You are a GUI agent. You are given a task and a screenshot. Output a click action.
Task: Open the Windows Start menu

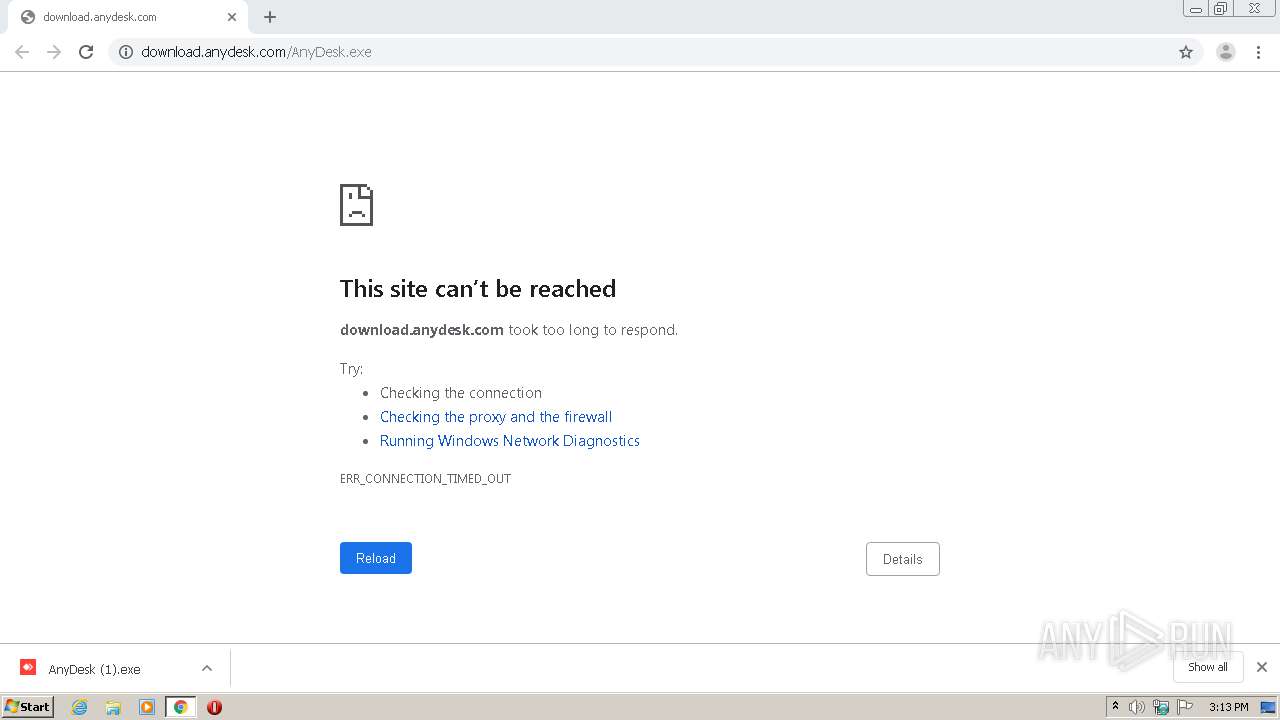click(x=28, y=706)
